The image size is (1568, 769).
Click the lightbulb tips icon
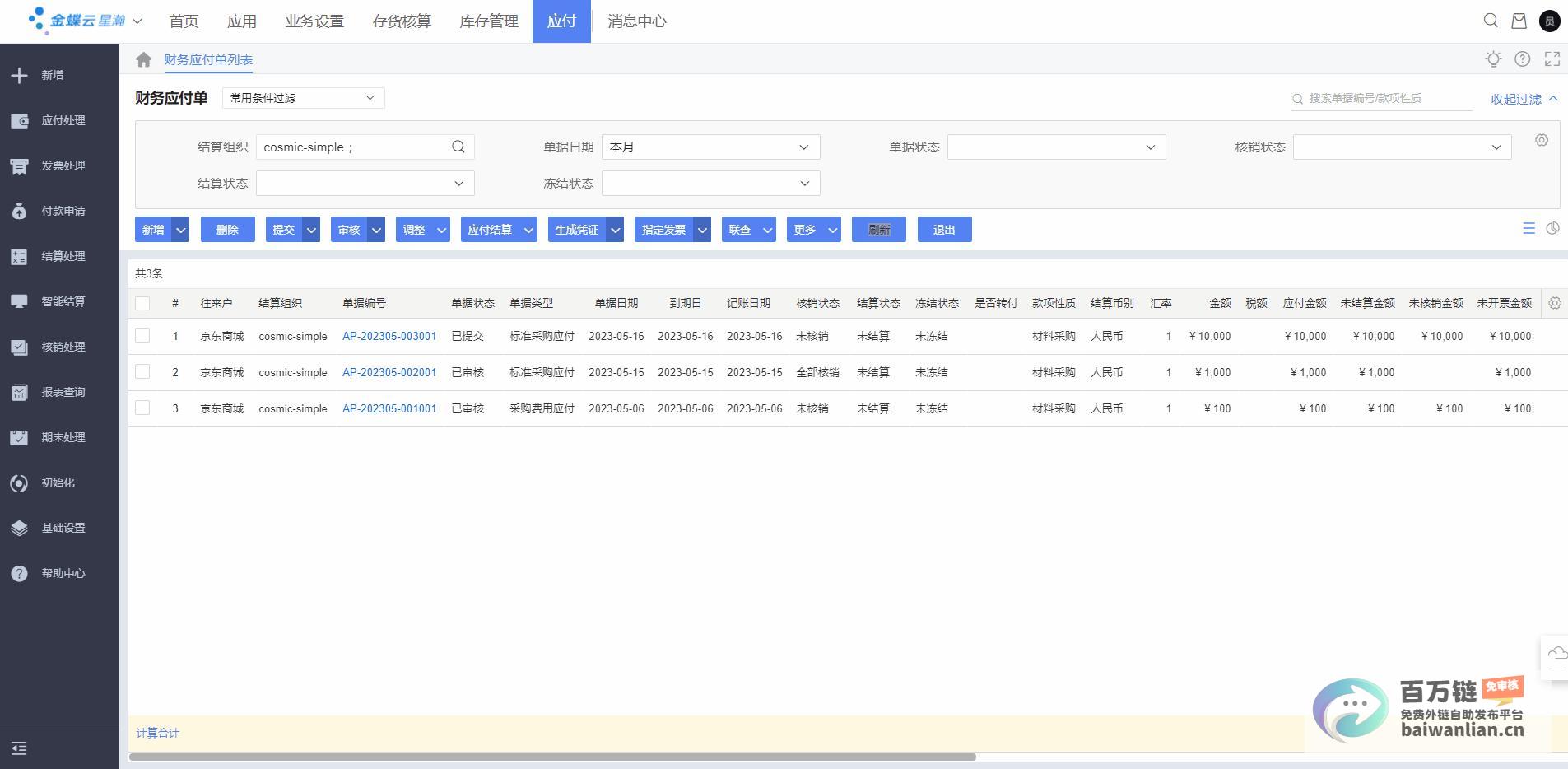[1493, 58]
